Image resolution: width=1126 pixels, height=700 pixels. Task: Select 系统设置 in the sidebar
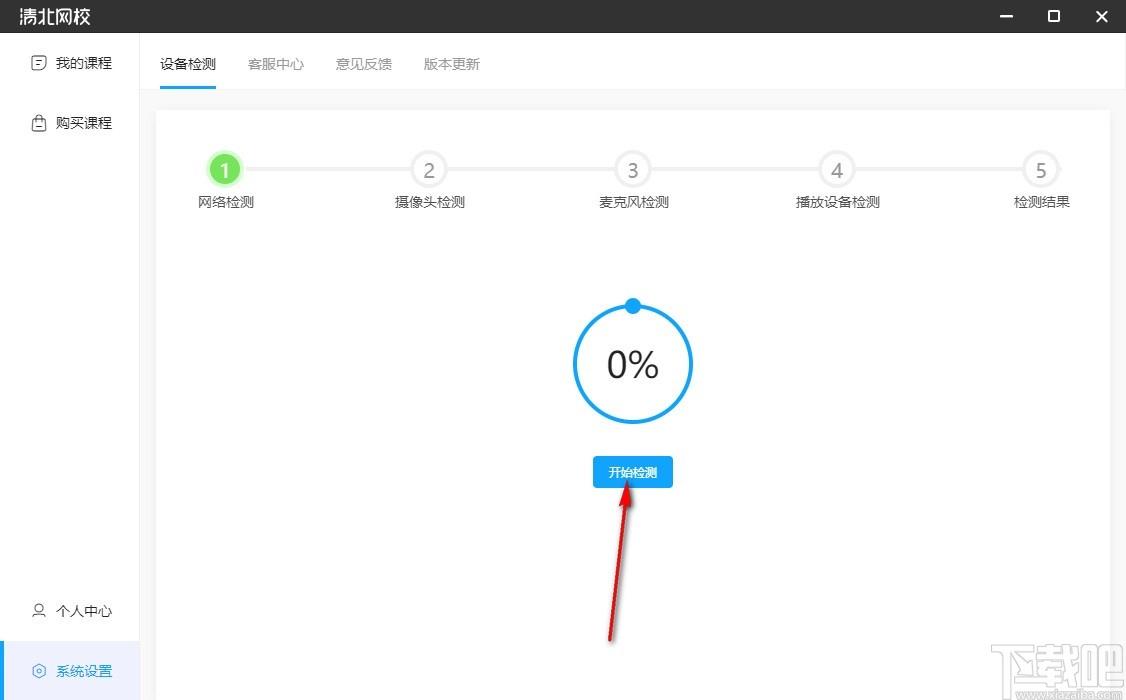tap(70, 671)
